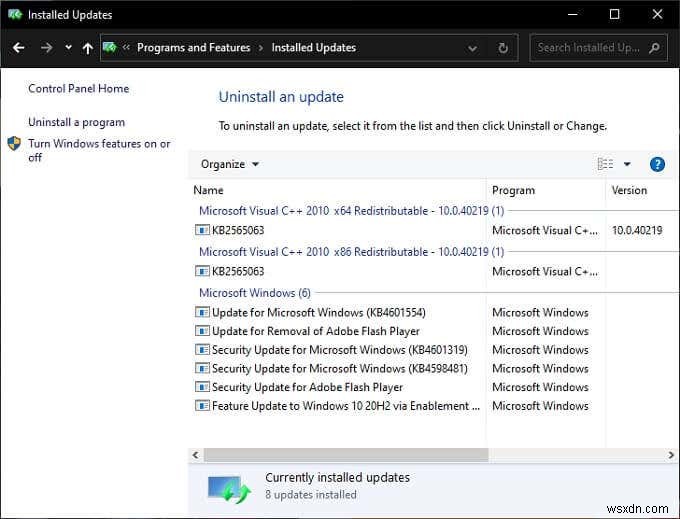Collapse the Visual C++ 2010 x86 group
Viewport: 680px width, 519px height.
pos(351,252)
